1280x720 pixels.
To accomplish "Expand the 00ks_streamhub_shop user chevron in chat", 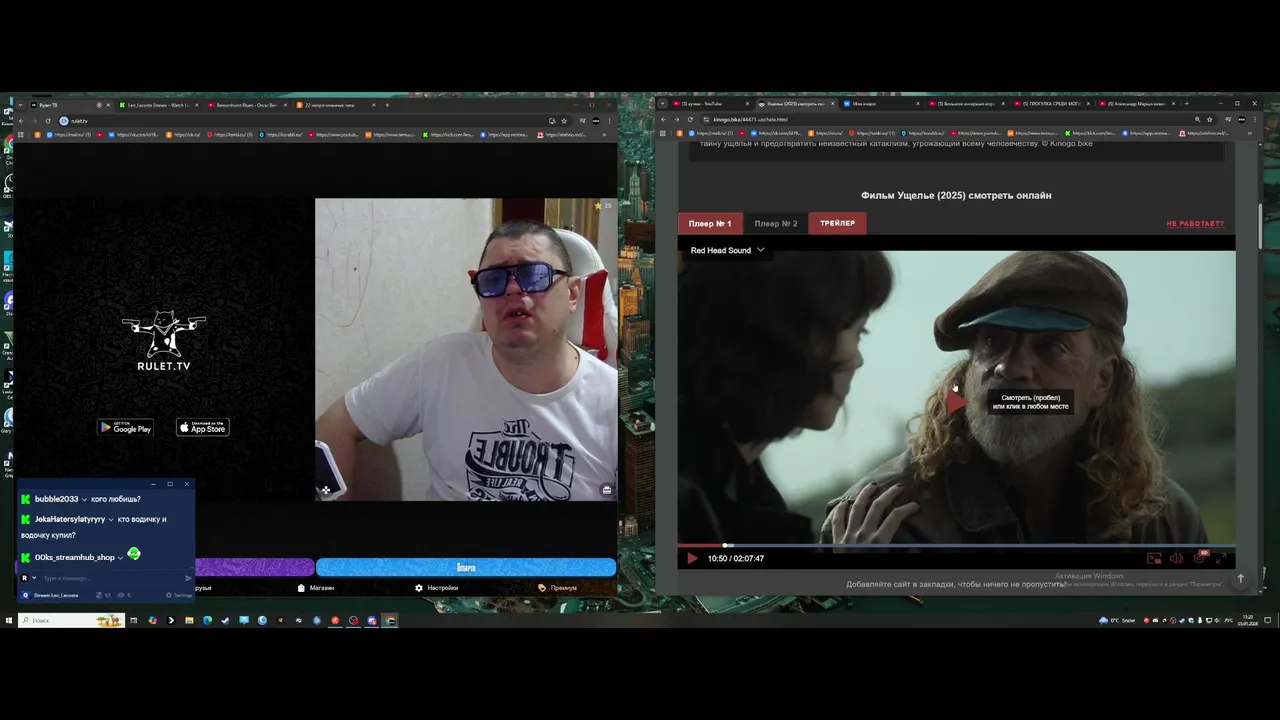I will click(120, 558).
